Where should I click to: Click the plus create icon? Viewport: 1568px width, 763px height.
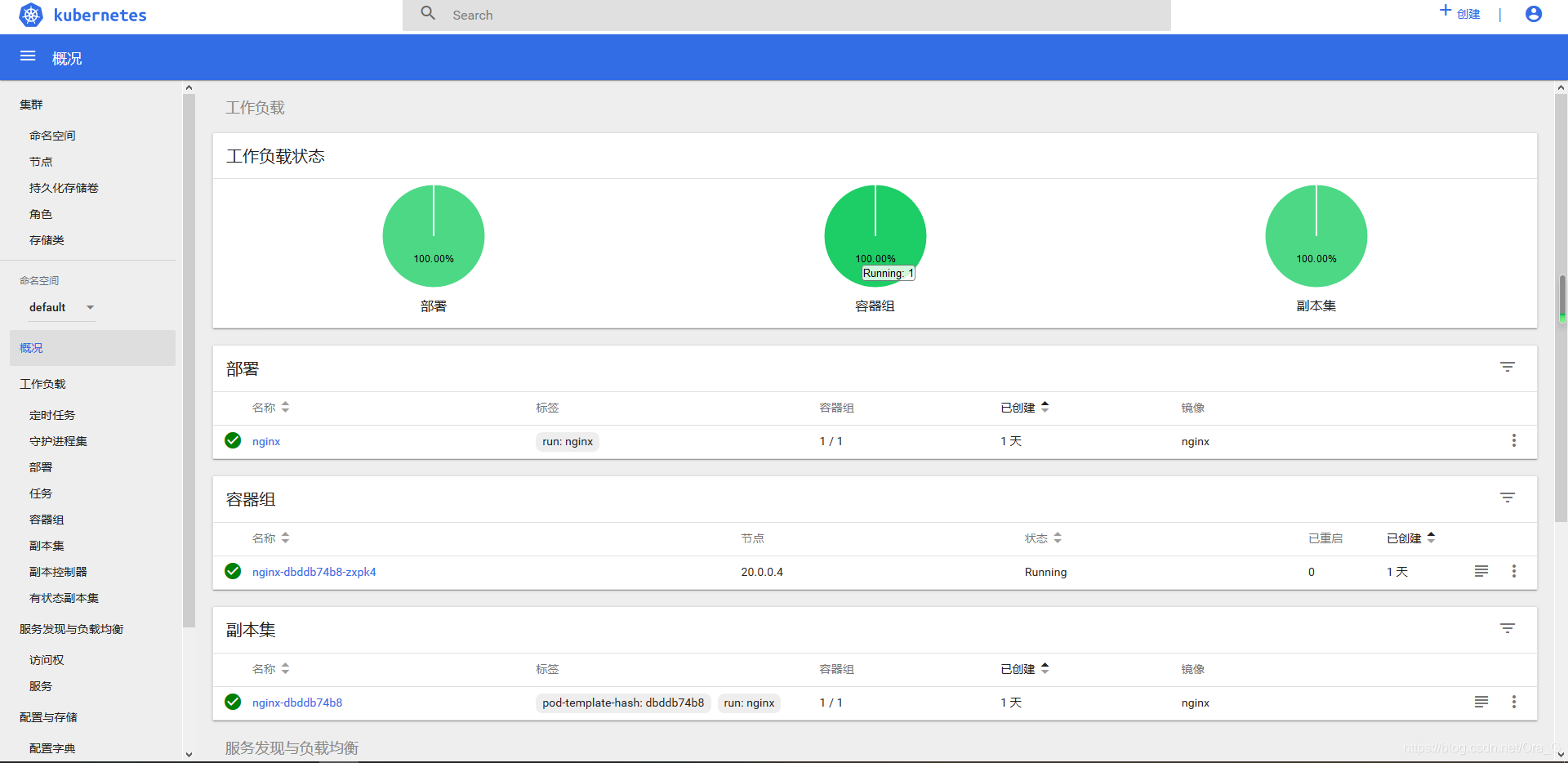(x=1445, y=11)
